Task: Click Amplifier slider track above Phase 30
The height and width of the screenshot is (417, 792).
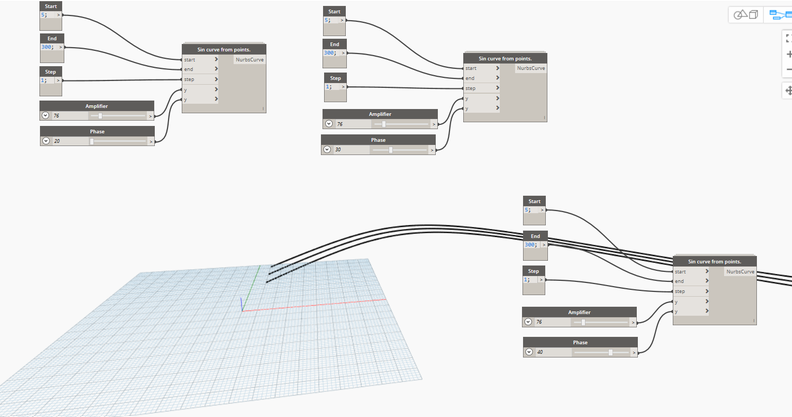Action: click(401, 124)
